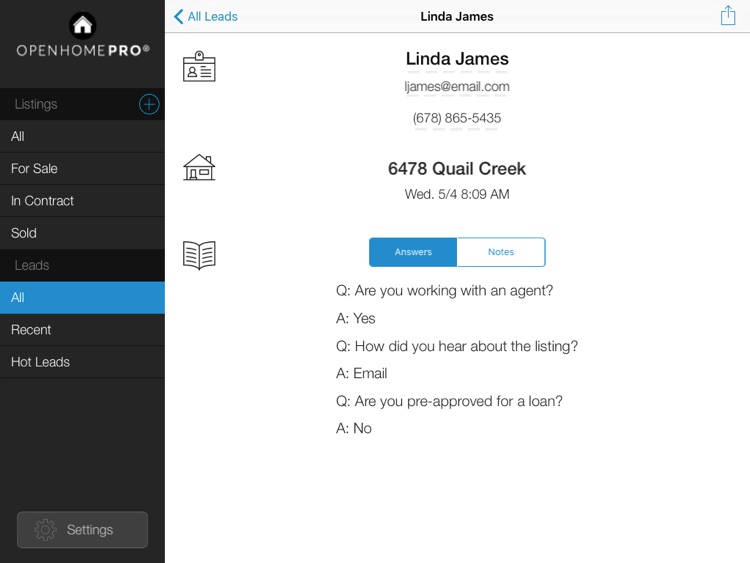Click the Listings section header
This screenshot has height=563, width=750.
pyautogui.click(x=36, y=104)
